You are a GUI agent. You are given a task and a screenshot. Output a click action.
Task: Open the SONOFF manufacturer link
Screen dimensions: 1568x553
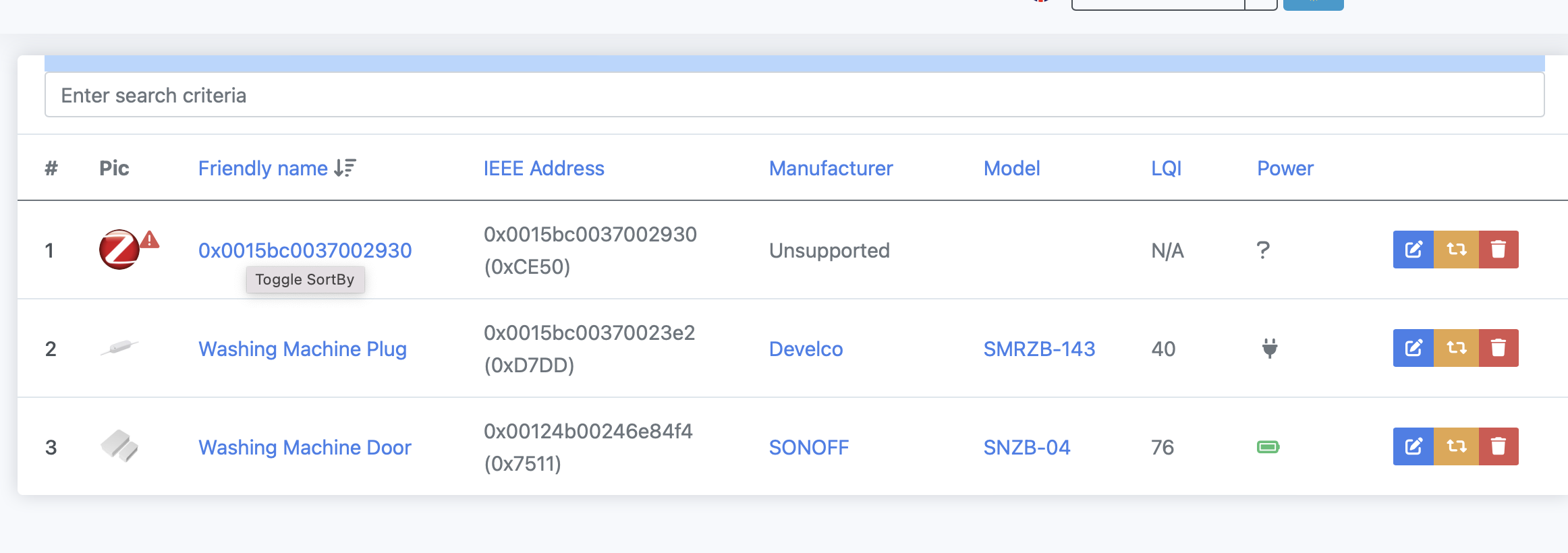click(x=808, y=446)
